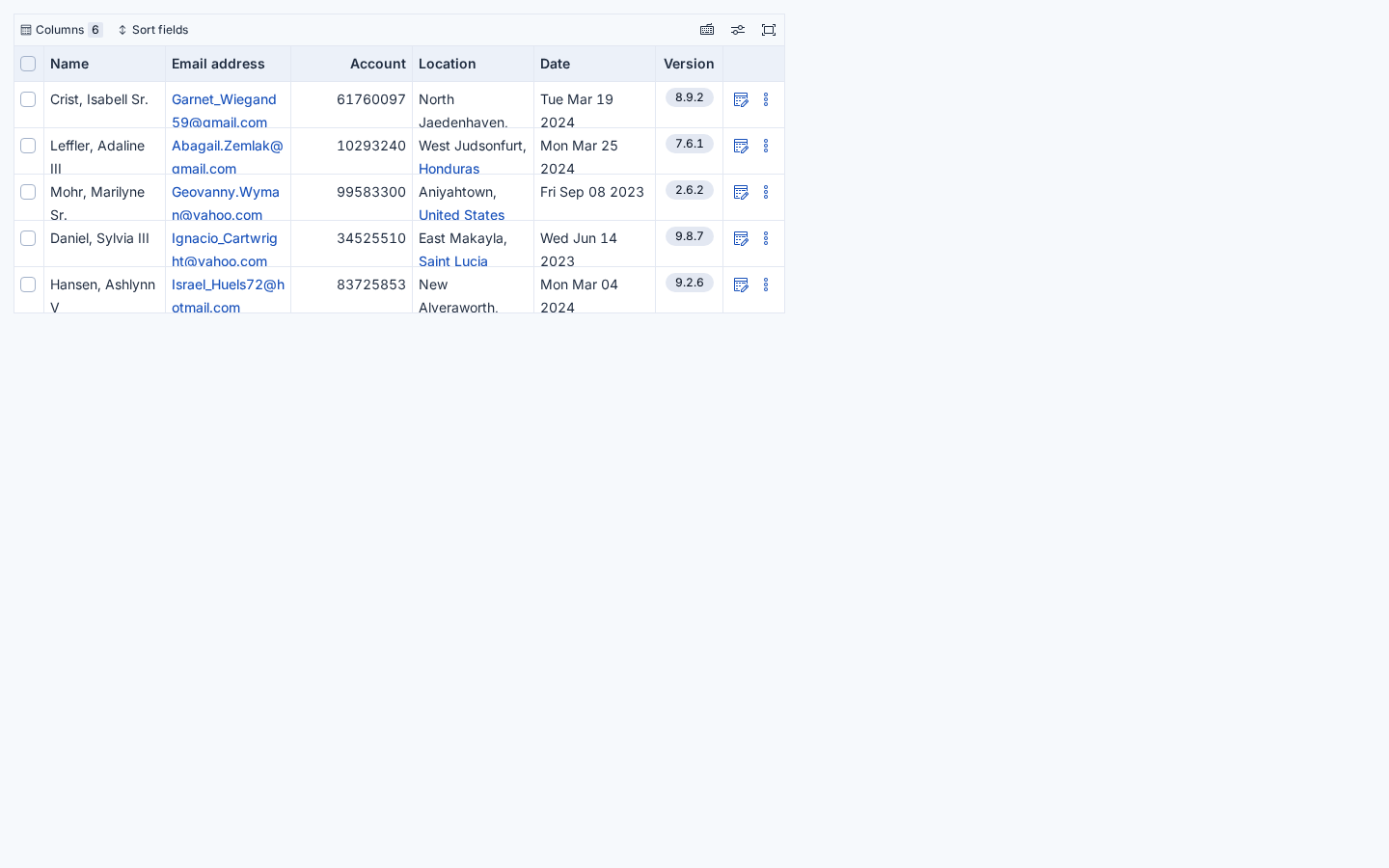Select the Hansen, Ashlynn V row checkbox
The width and height of the screenshot is (1389, 868).
point(28,285)
